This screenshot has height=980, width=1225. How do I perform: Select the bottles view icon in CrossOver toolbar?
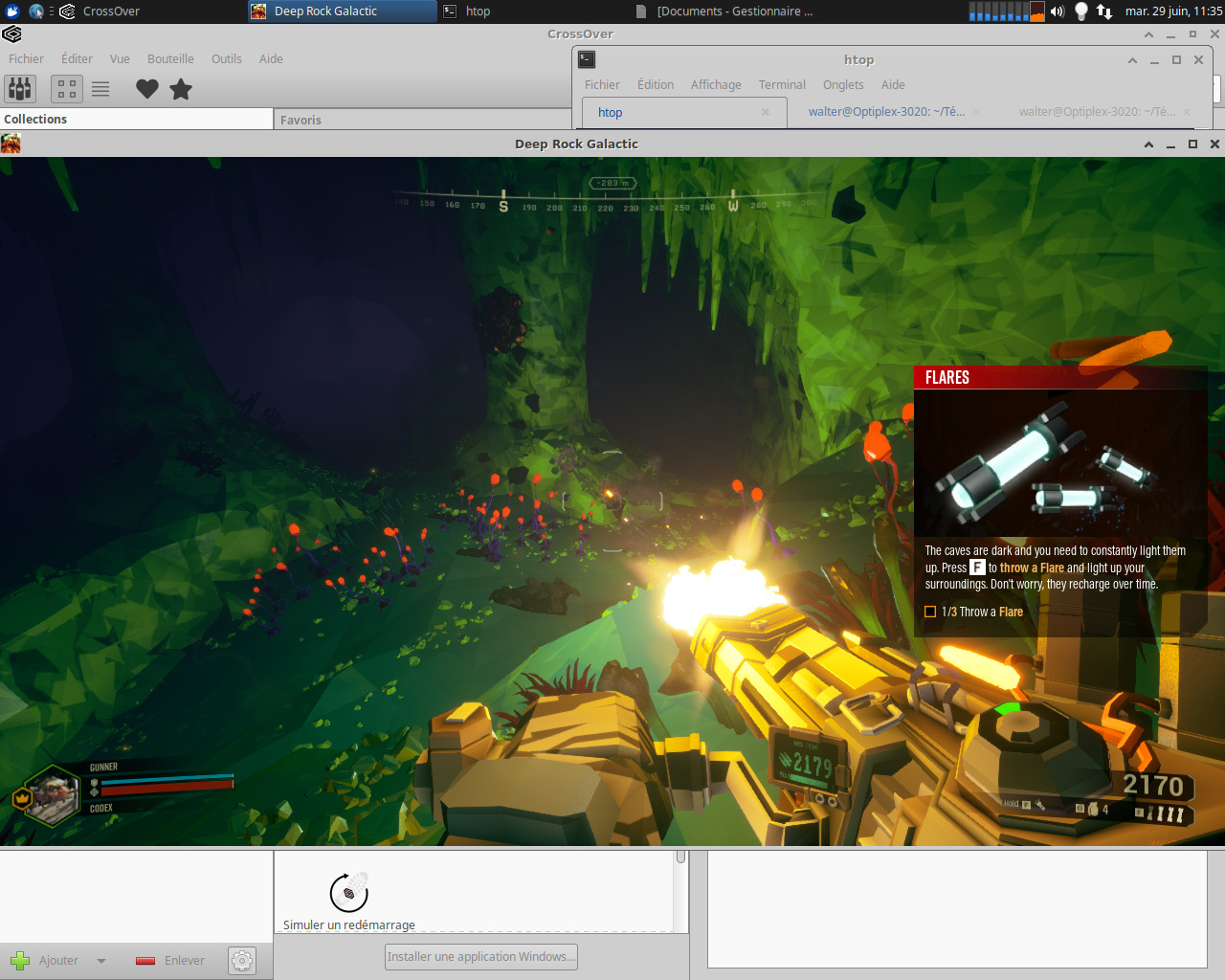(19, 88)
